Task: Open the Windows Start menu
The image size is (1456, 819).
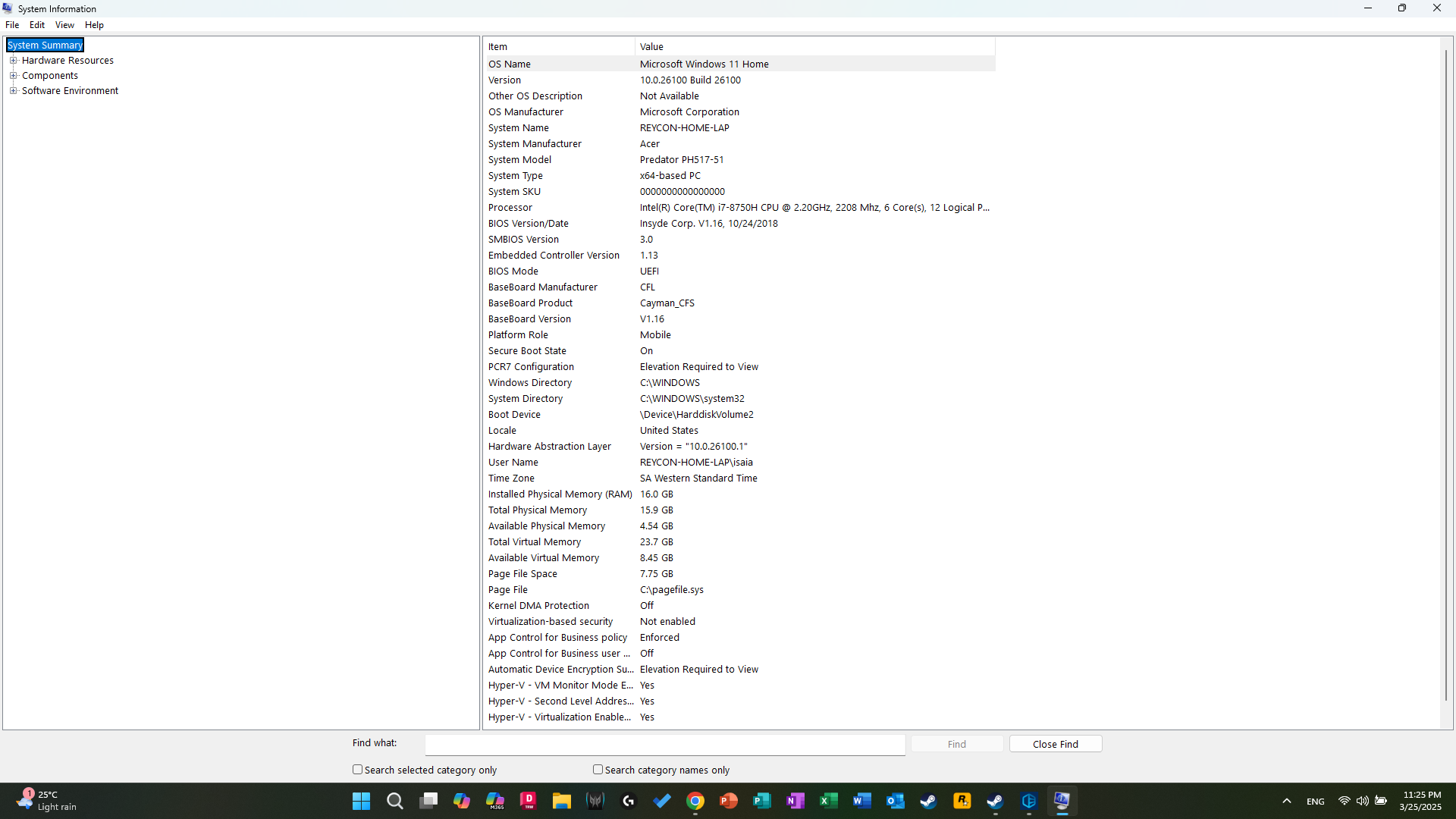Action: click(361, 801)
